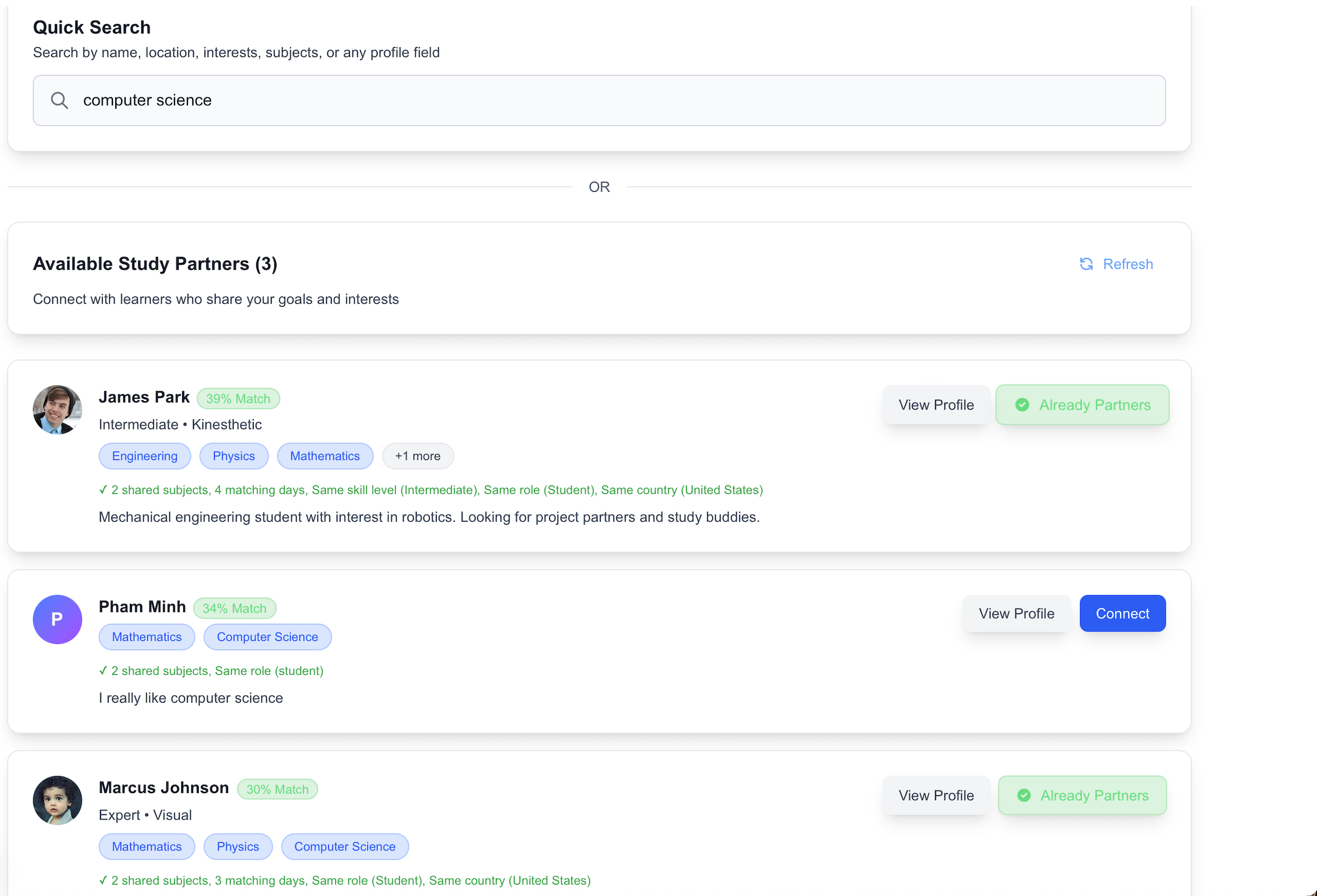Viewport: 1317px width, 896px height.
Task: Open Pham Minh's View Profile button
Action: (x=1016, y=614)
